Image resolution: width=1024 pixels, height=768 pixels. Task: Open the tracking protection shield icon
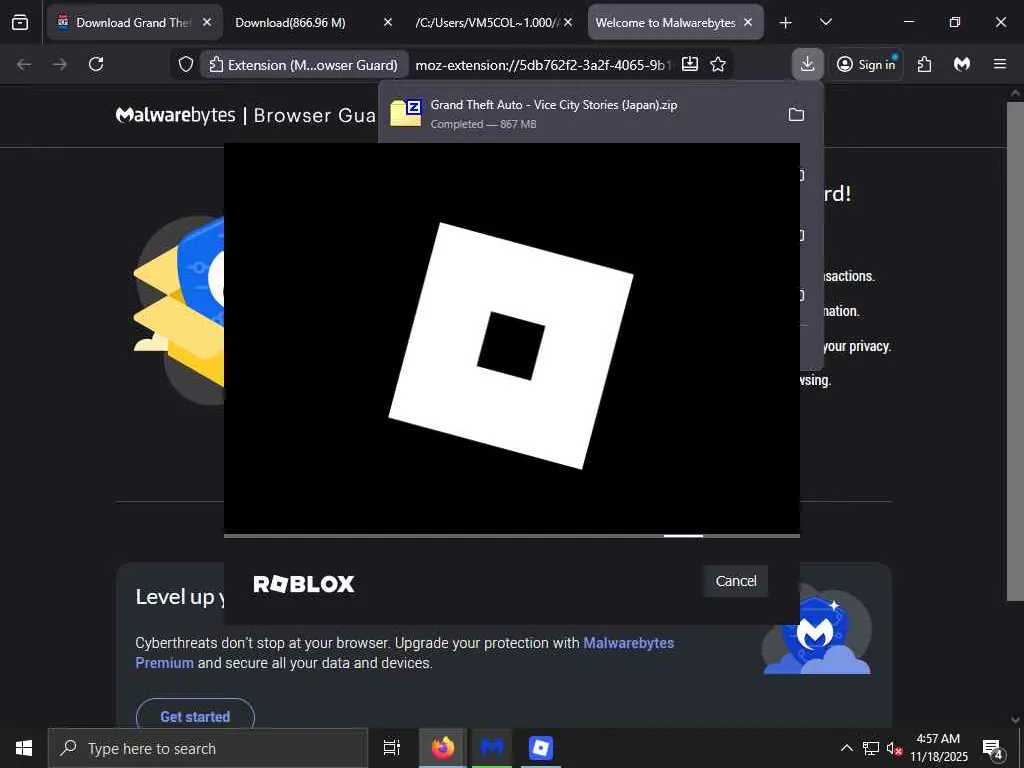186,64
